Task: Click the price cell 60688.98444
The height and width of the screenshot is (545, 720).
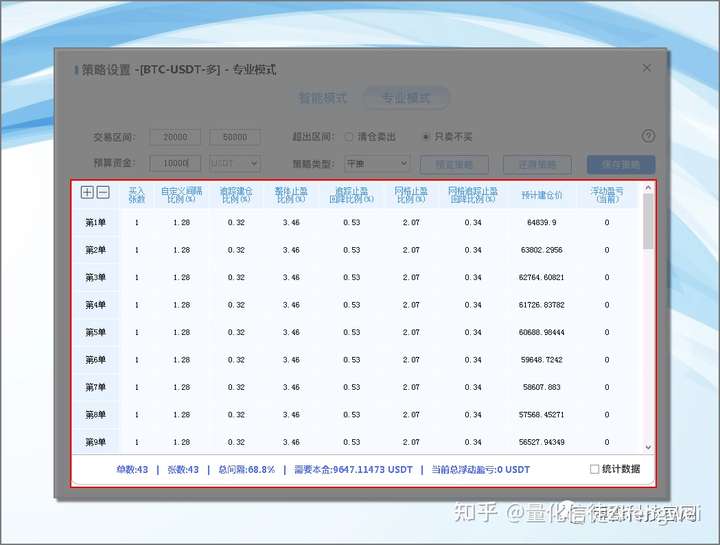Action: pos(542,332)
